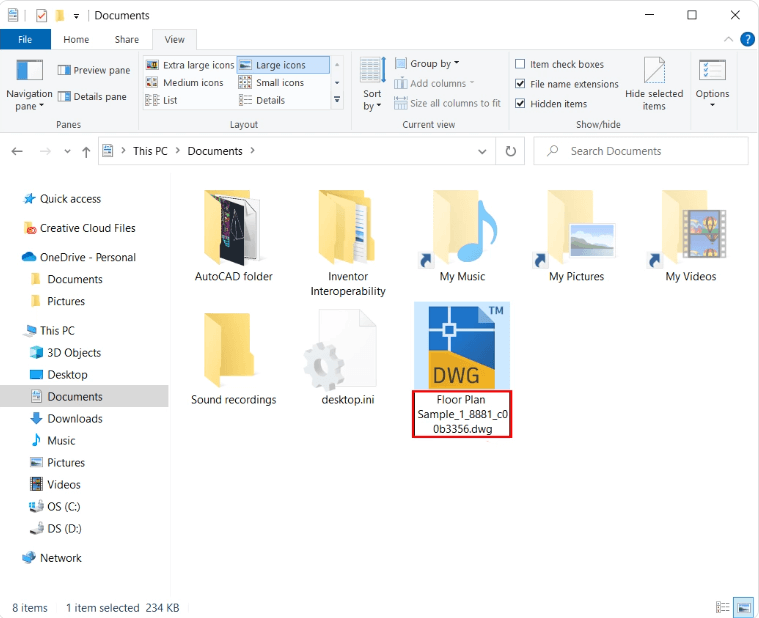
Task: Toggle the Preview pane button
Action: coord(94,70)
